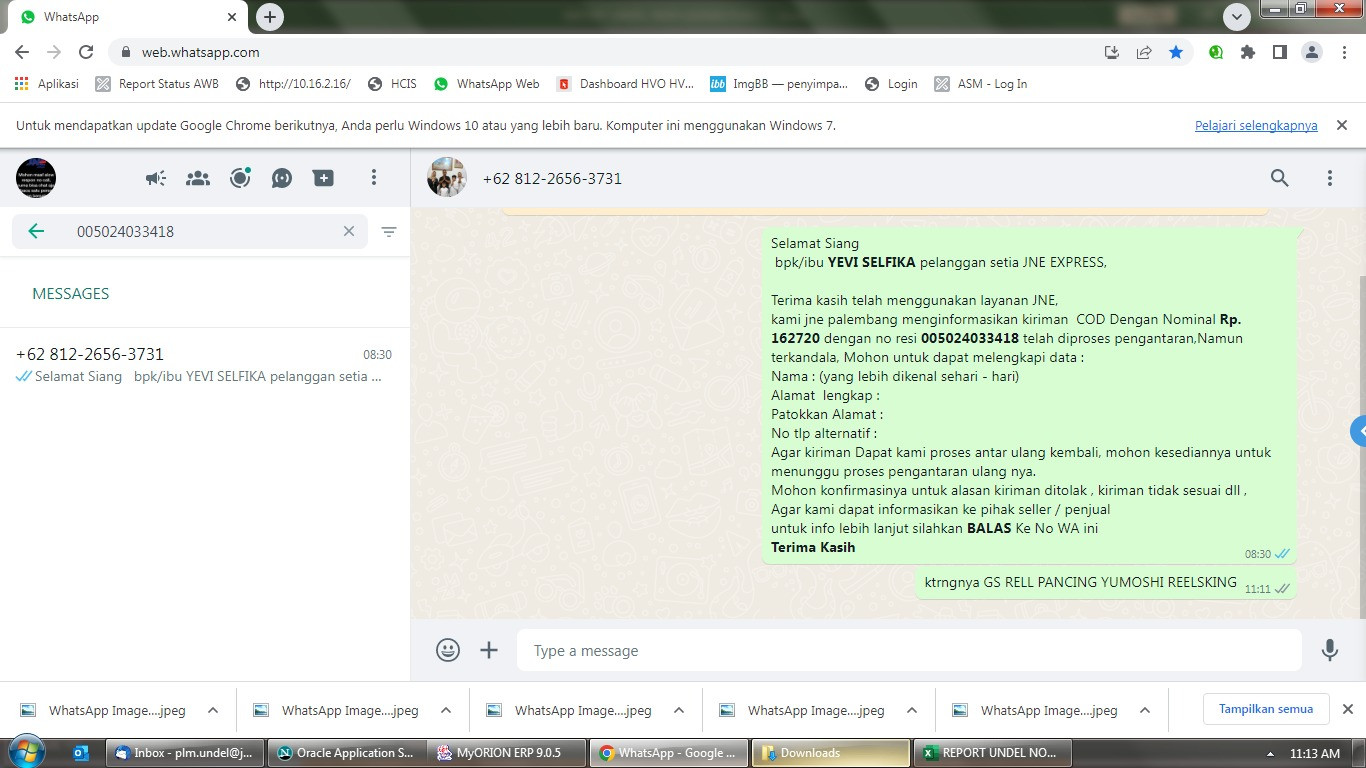Image resolution: width=1366 pixels, height=768 pixels.
Task: Open the Login bookmark
Action: (x=891, y=84)
